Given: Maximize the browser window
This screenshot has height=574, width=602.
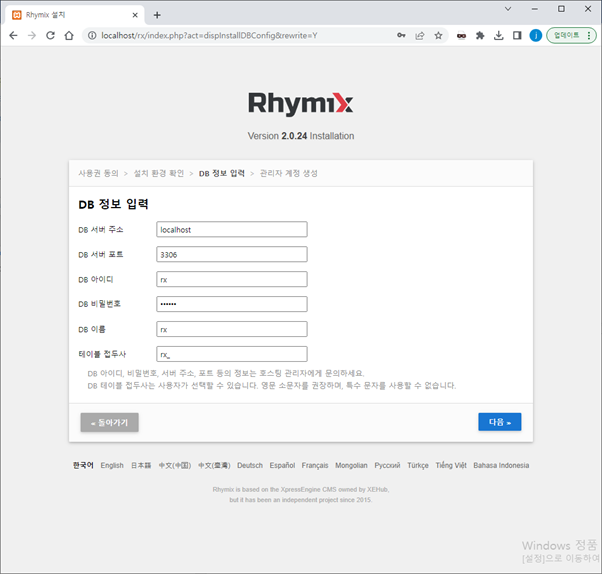Looking at the screenshot, I should tap(561, 9).
